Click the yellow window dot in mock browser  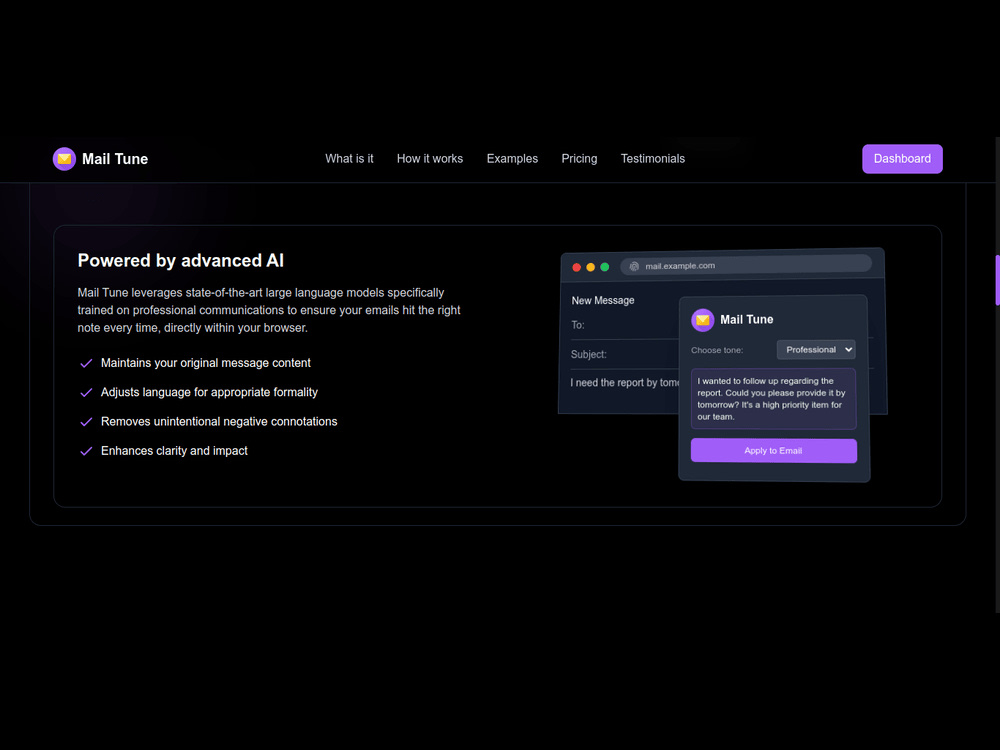591,267
